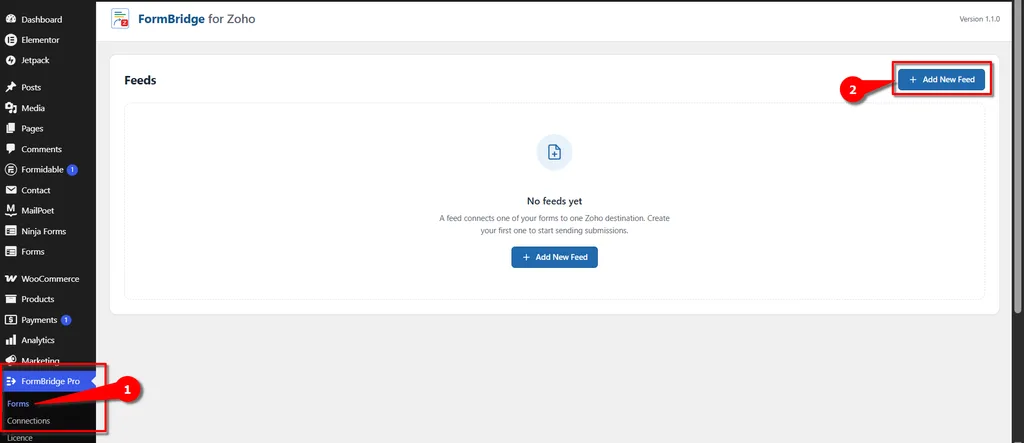
Task: Go to Jetpack menu
Action: 35,60
